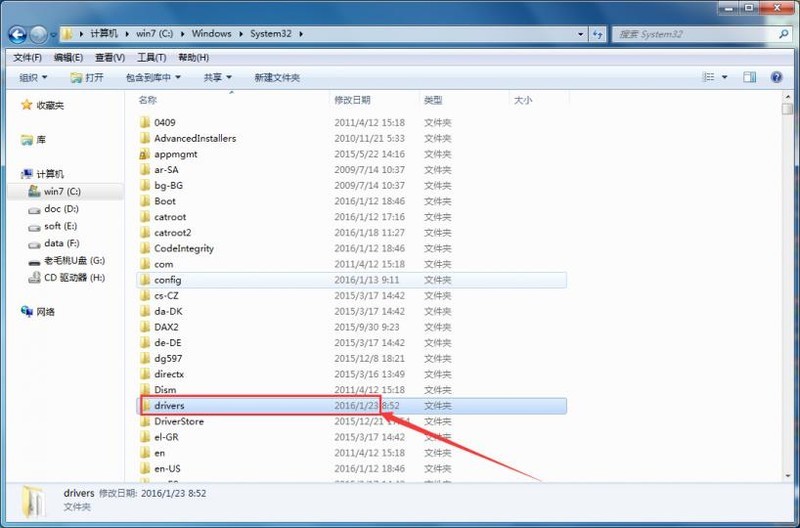Sort by 类型 column header
The width and height of the screenshot is (800, 528).
point(433,100)
